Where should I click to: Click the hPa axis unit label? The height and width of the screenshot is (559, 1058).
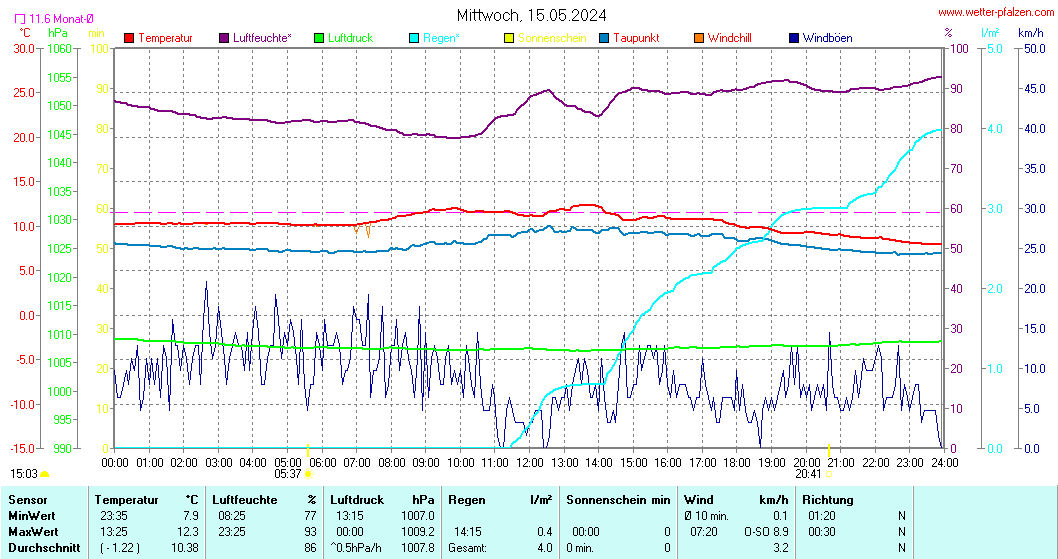[x=58, y=32]
